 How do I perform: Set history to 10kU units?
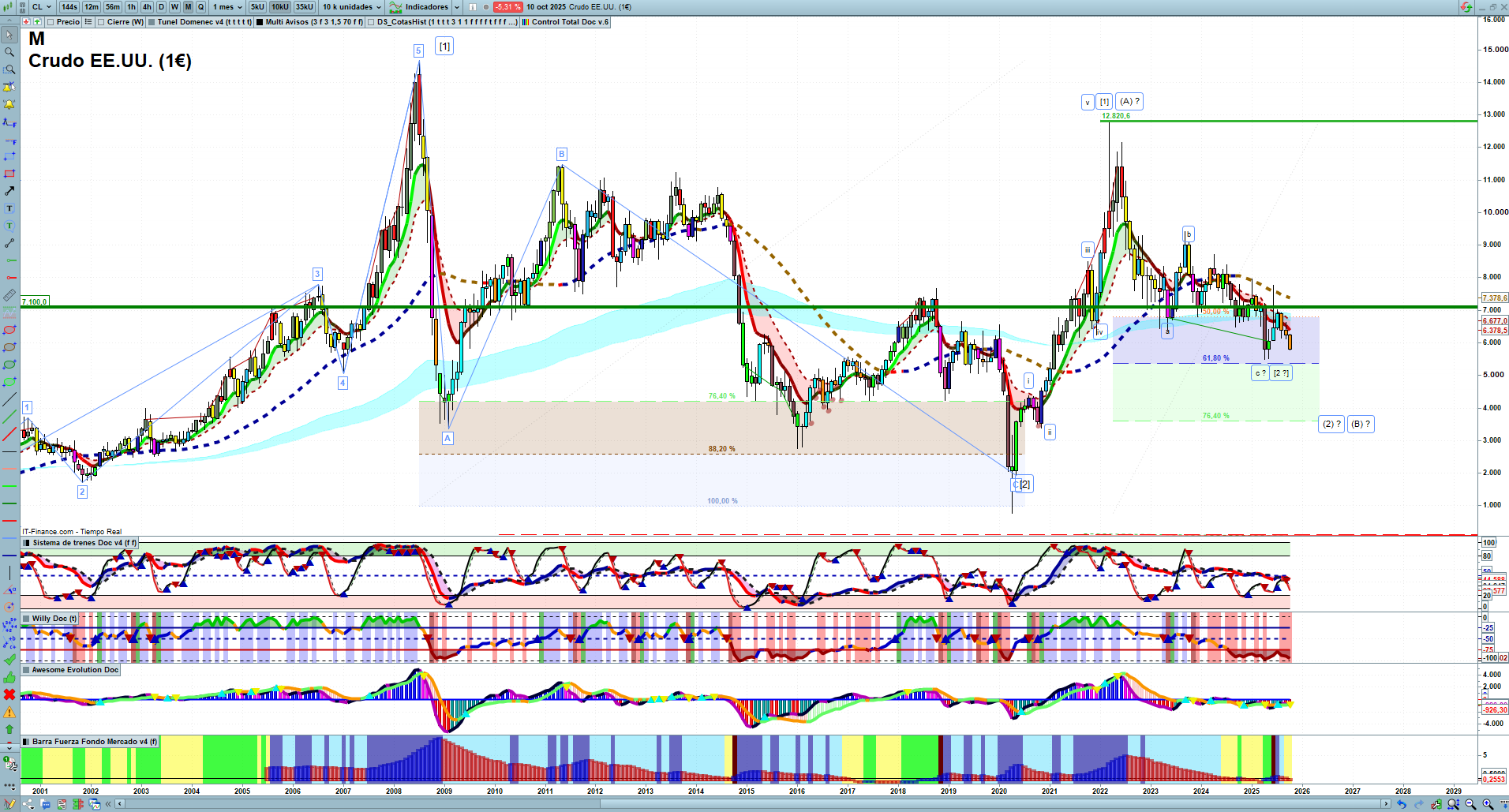tap(280, 7)
